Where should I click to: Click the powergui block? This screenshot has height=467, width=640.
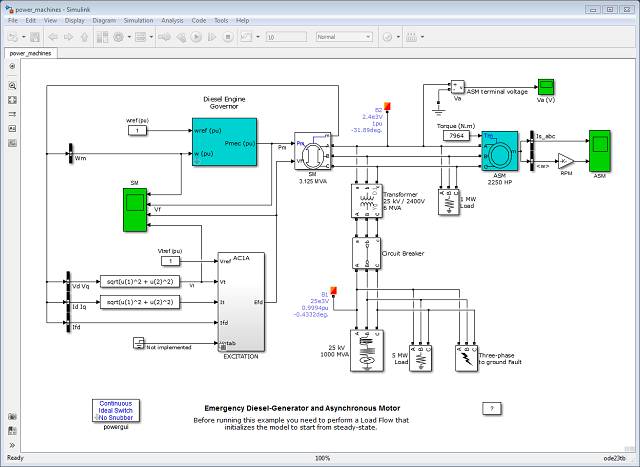[x=115, y=410]
